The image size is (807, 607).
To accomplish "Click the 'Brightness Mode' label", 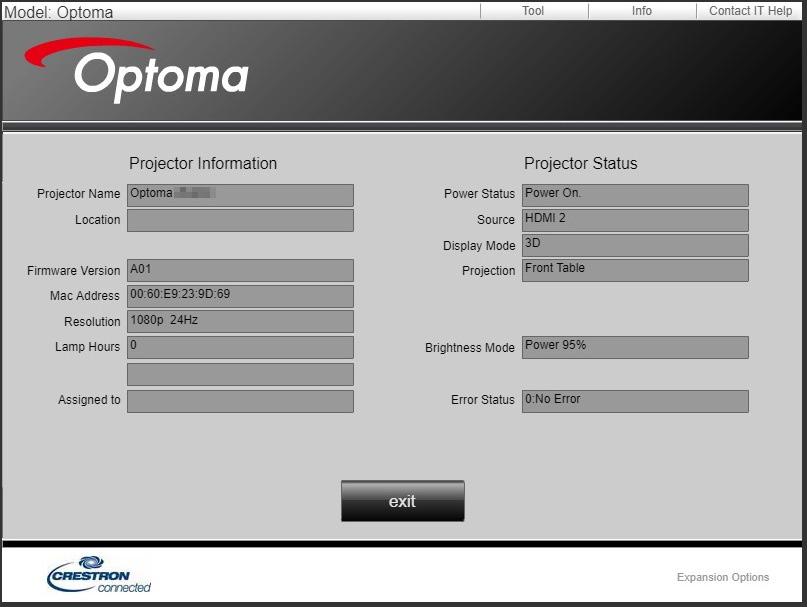I will 469,348.
